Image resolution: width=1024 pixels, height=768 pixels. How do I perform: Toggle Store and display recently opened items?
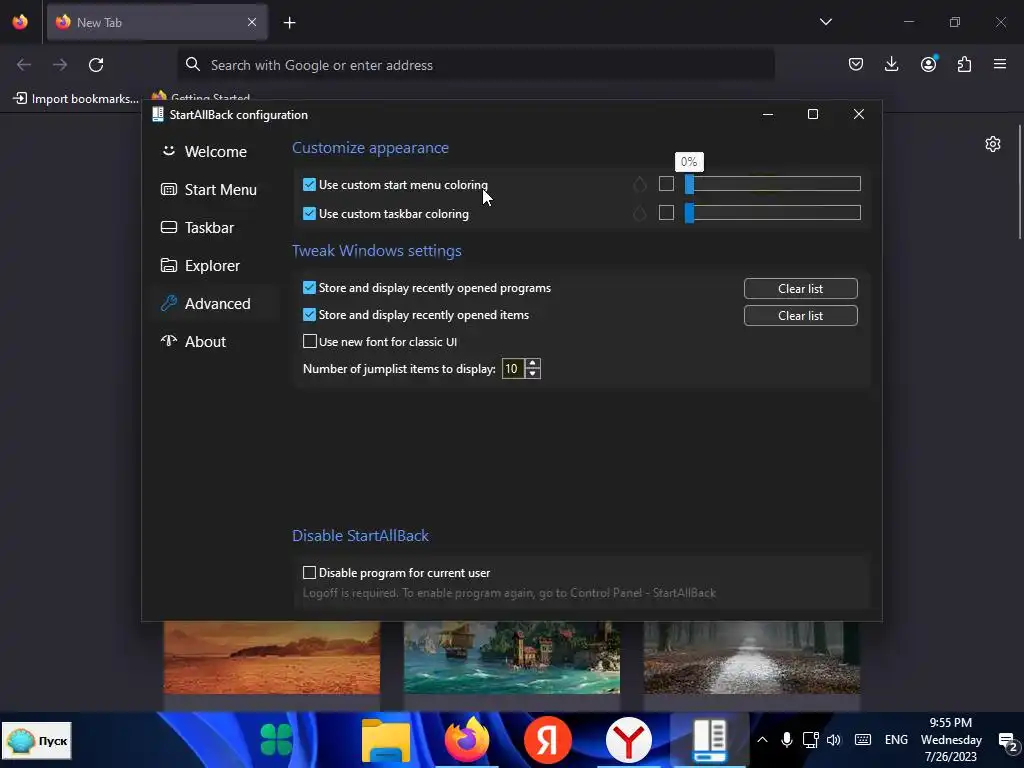click(310, 315)
